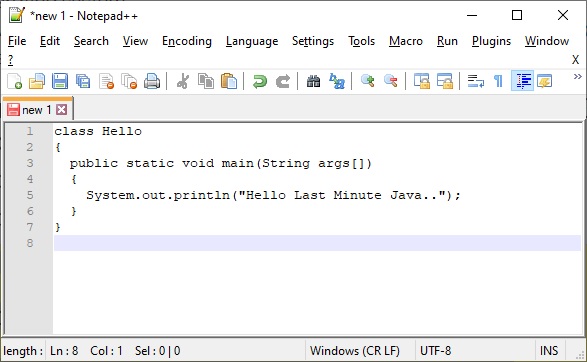The height and width of the screenshot is (362, 587).
Task: Open the Edit menu
Action: (x=50, y=41)
